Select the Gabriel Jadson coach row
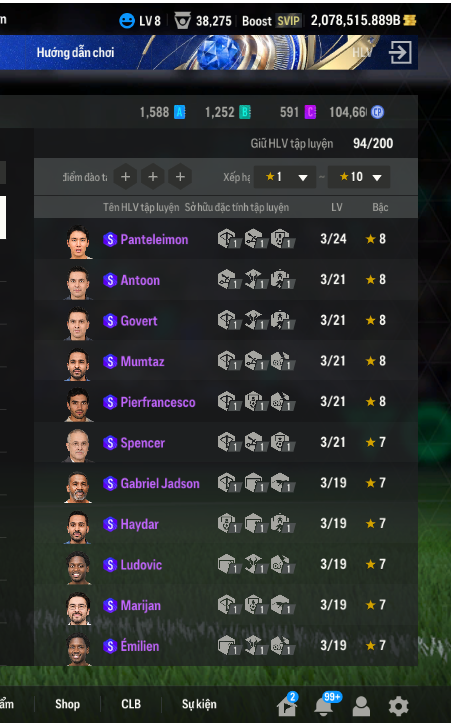 point(226,483)
